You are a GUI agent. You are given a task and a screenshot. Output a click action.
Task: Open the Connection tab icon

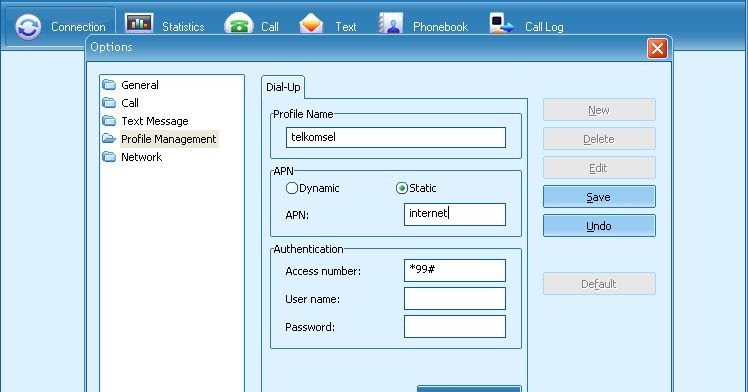tap(28, 27)
